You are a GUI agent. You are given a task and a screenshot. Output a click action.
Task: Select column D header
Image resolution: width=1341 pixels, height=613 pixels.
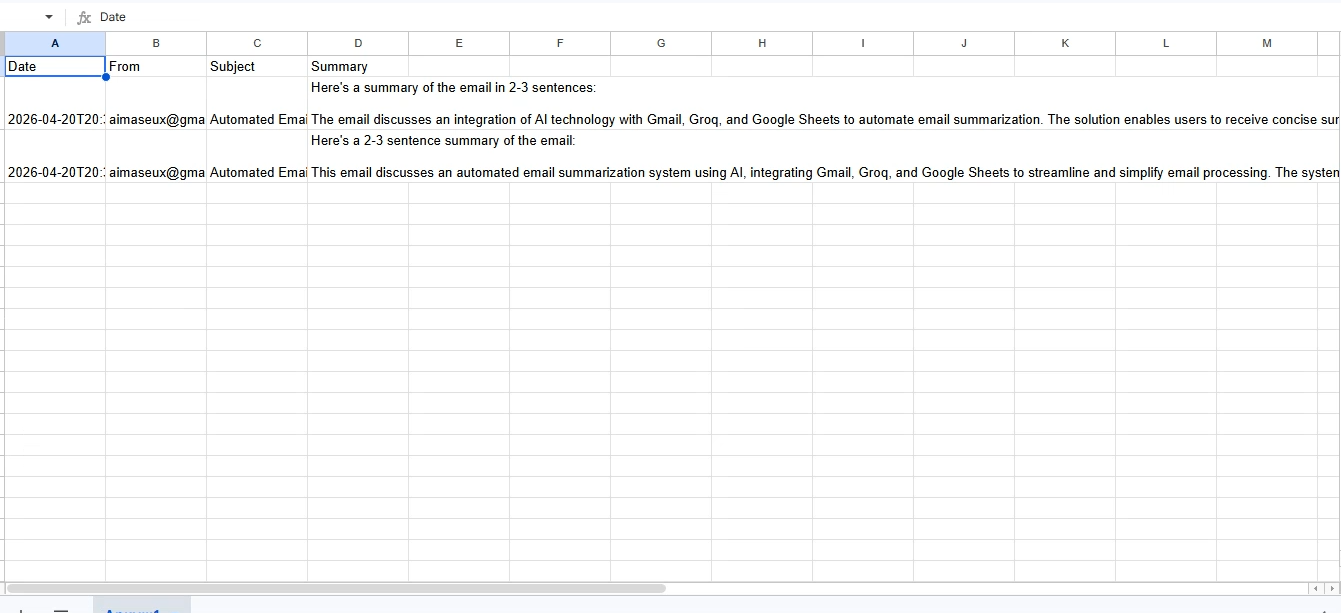pos(358,43)
